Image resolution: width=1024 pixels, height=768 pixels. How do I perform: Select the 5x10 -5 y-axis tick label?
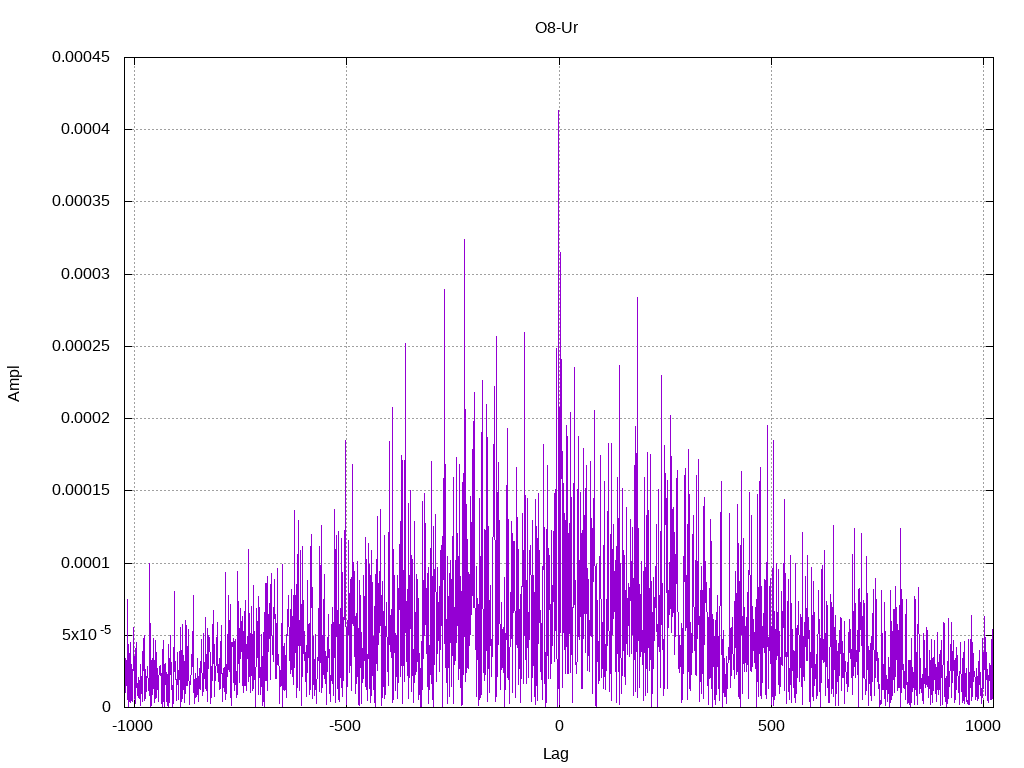(x=86, y=633)
